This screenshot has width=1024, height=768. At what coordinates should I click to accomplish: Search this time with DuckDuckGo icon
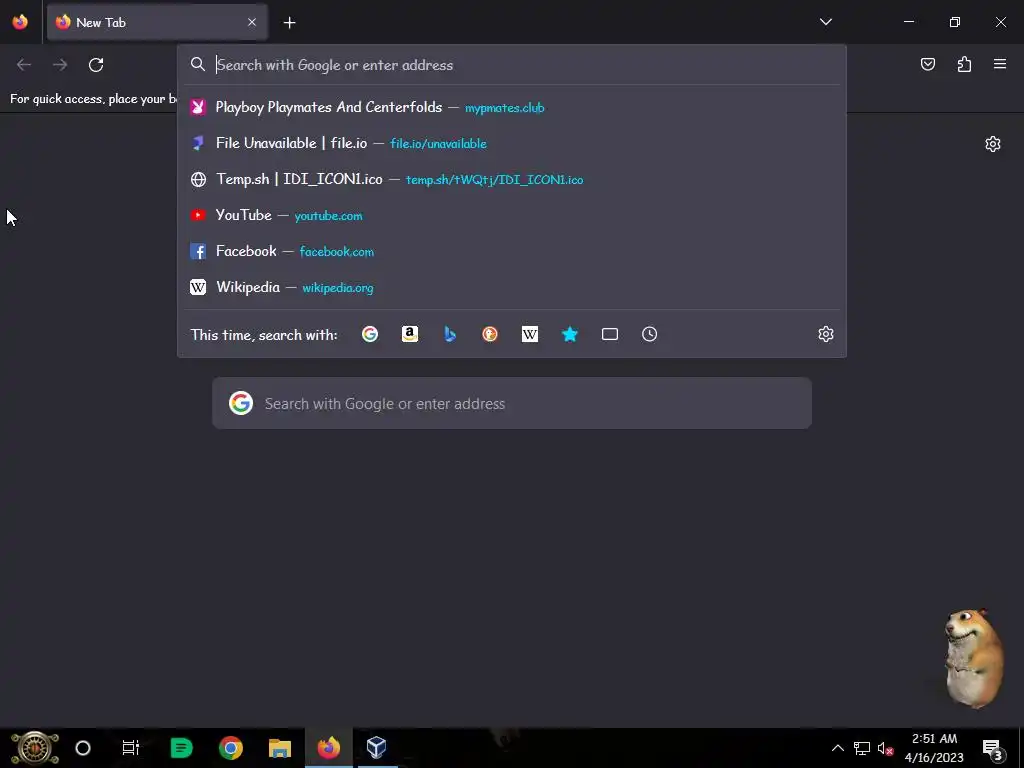490,334
